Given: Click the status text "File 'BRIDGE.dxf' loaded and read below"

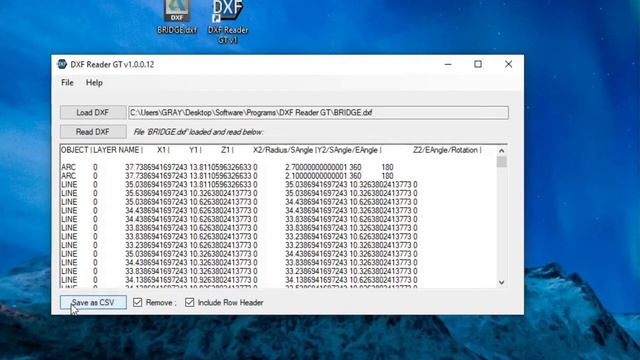Looking at the screenshot, I should [198, 132].
